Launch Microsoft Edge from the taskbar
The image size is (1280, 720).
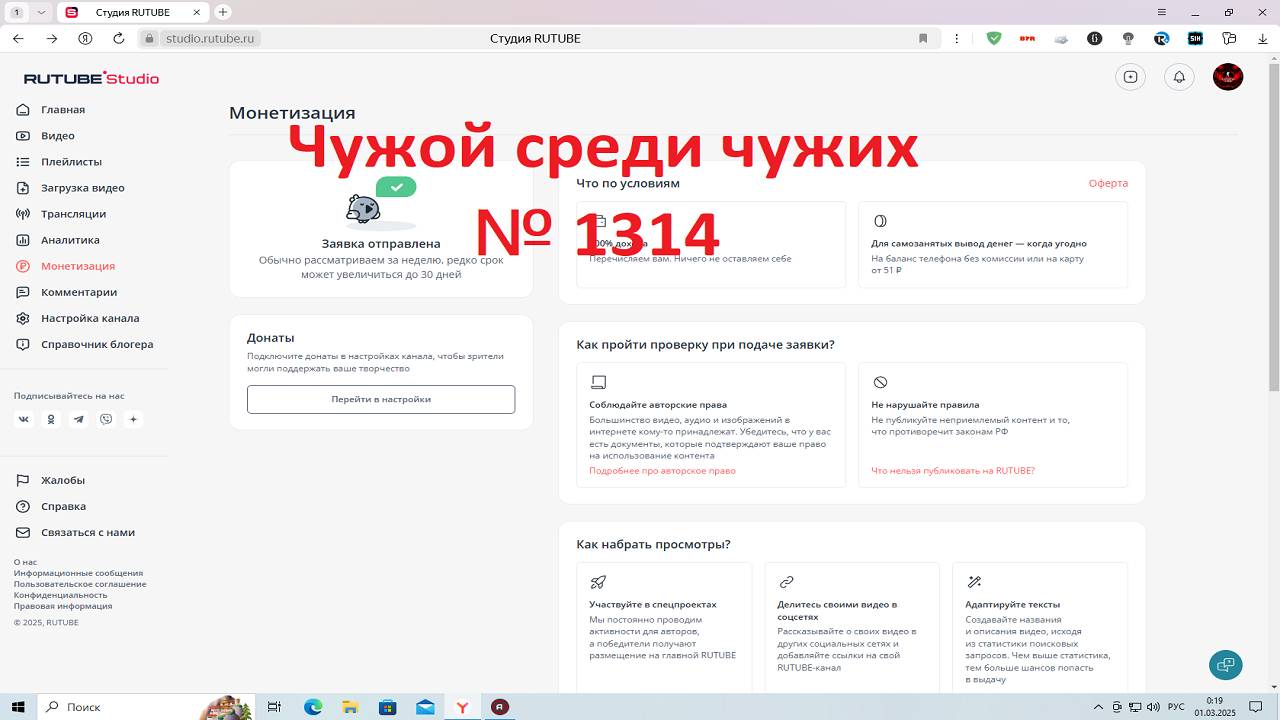(x=313, y=707)
